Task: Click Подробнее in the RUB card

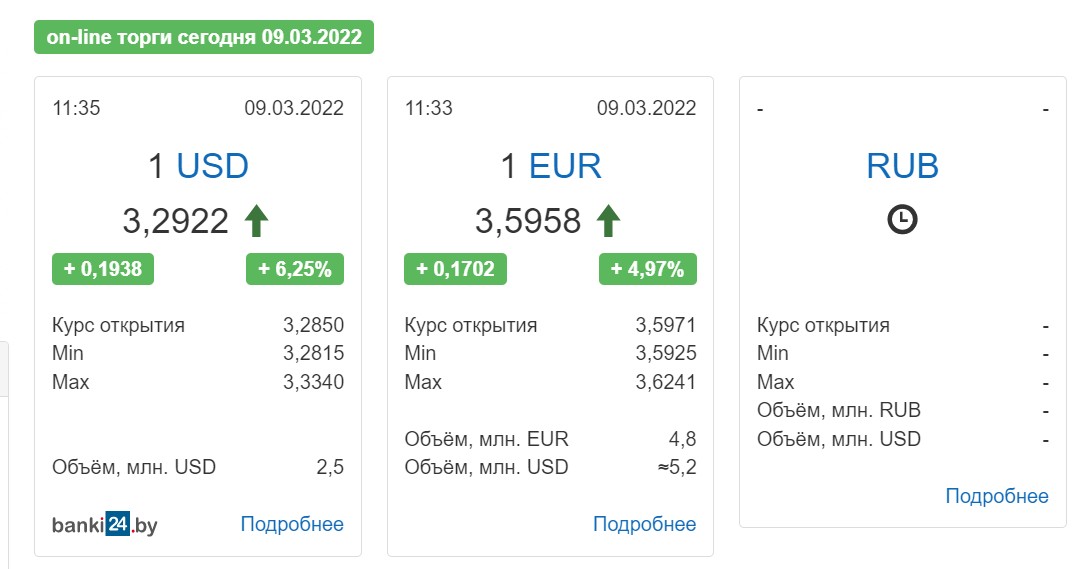Action: [997, 496]
